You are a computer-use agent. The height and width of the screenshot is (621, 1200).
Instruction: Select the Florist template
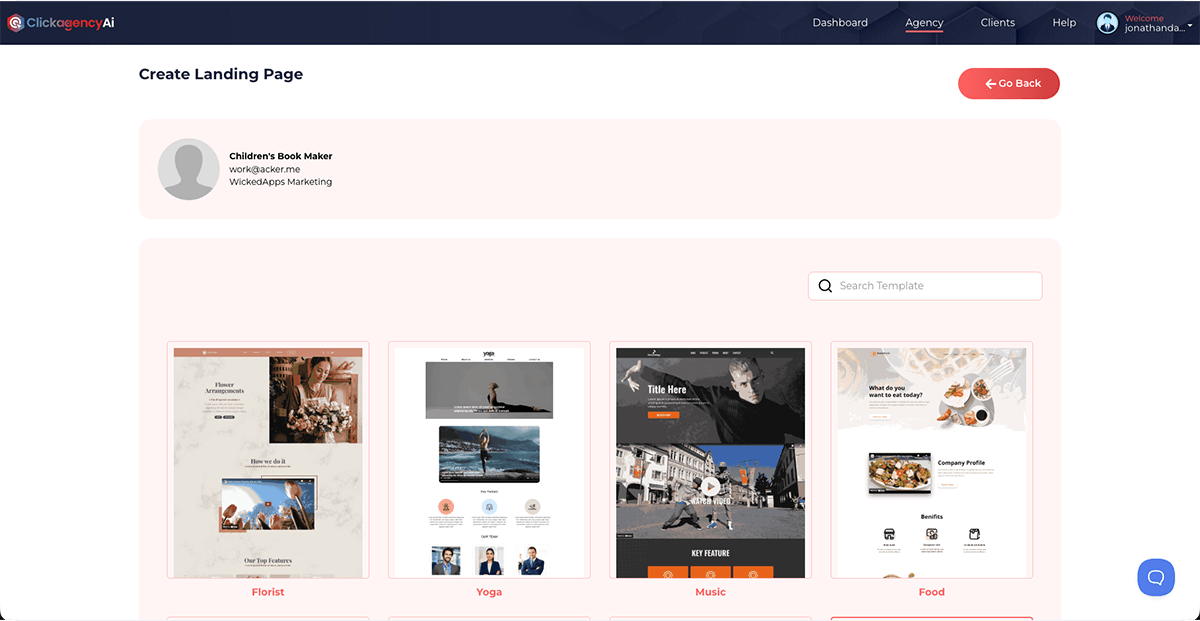(268, 460)
